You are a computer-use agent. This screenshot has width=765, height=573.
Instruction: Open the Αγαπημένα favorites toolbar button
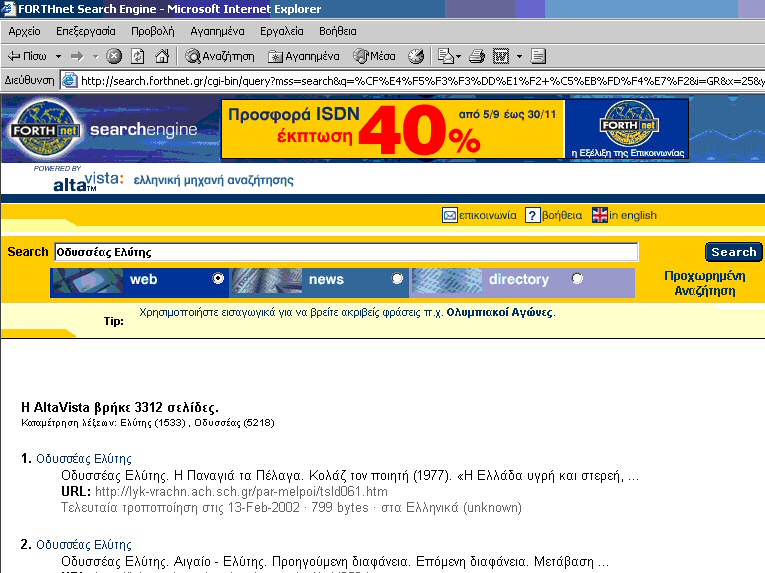303,57
